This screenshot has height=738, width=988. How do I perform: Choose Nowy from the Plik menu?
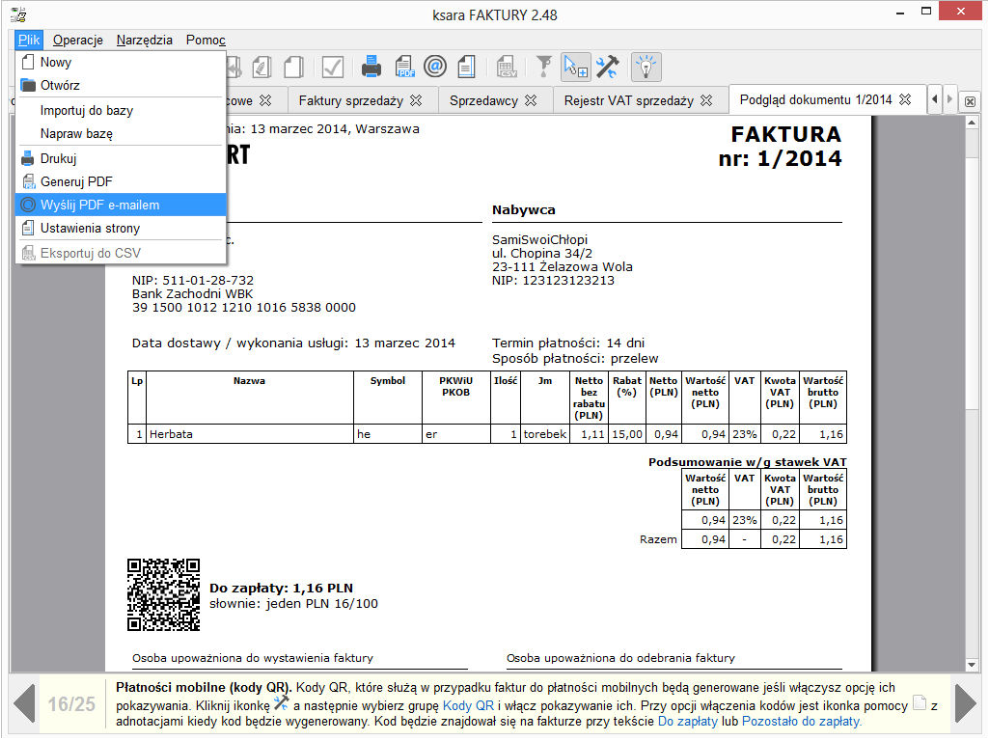pyautogui.click(x=121, y=62)
